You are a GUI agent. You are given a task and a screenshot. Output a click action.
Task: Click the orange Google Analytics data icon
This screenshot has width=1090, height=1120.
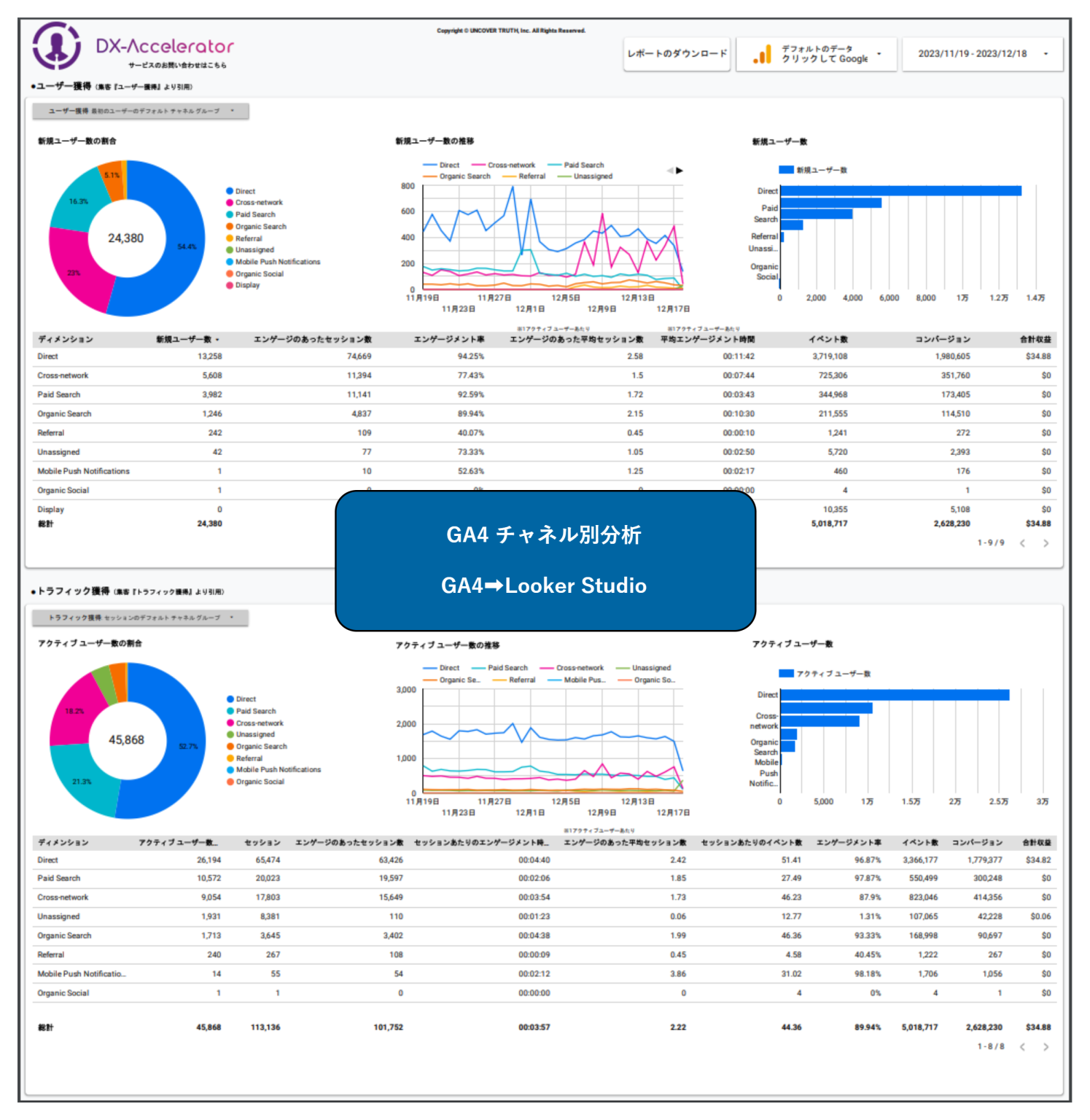(x=762, y=55)
